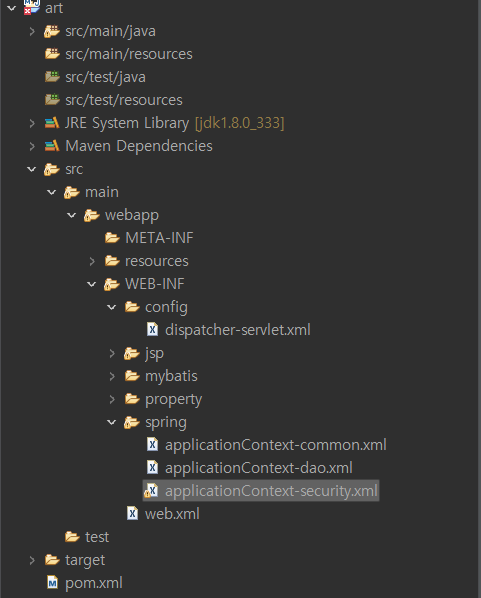
Task: Click the src/main/java package folder icon
Action: point(52,31)
